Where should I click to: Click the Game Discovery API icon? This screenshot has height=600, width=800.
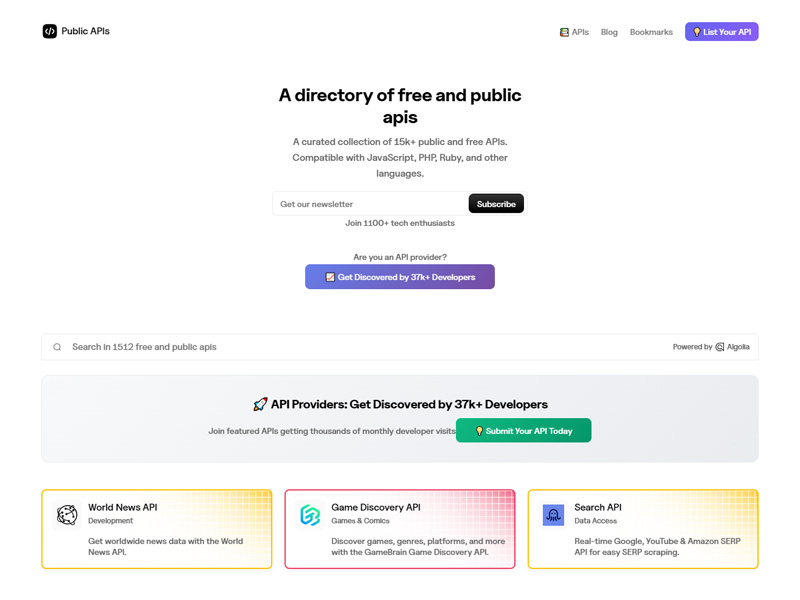pyautogui.click(x=310, y=514)
